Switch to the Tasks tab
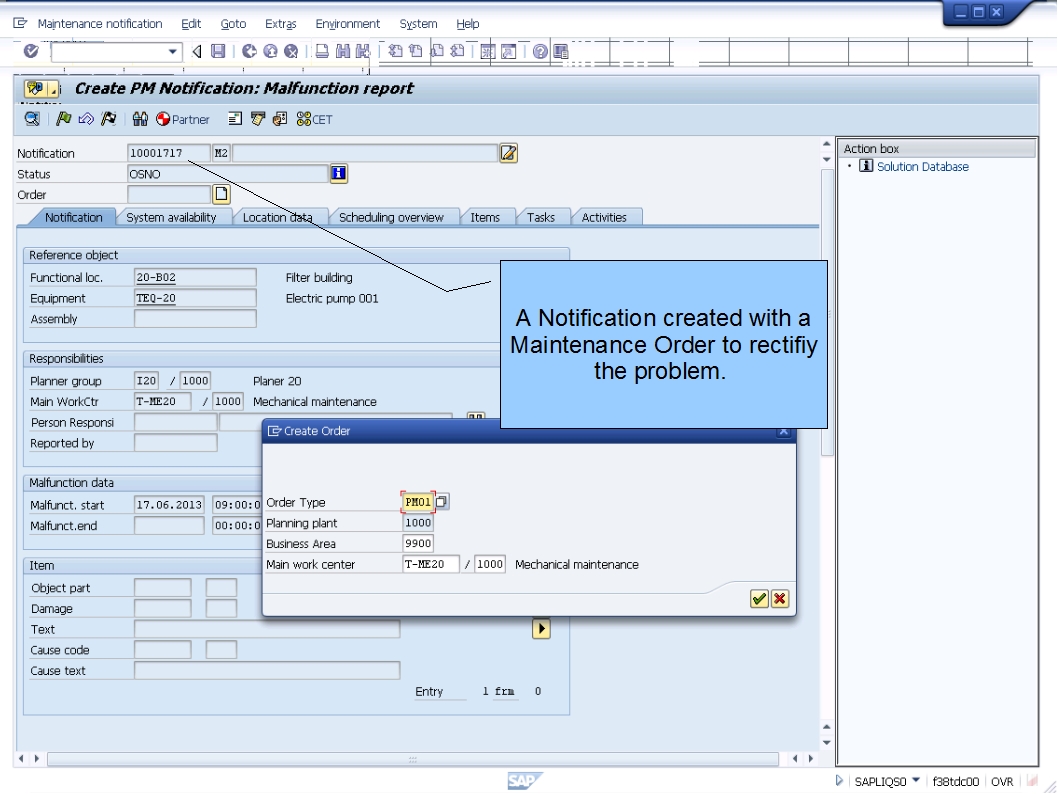The image size is (1058, 794). [x=541, y=217]
